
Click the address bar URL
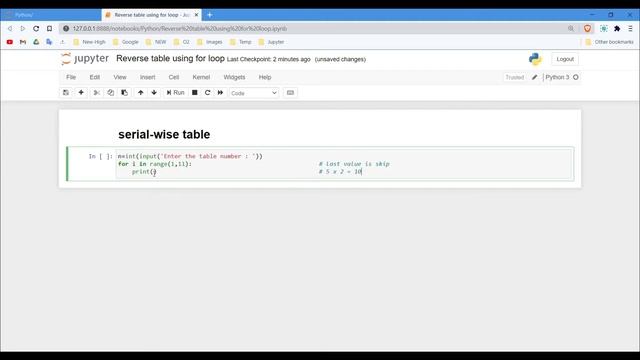[x=180, y=29]
